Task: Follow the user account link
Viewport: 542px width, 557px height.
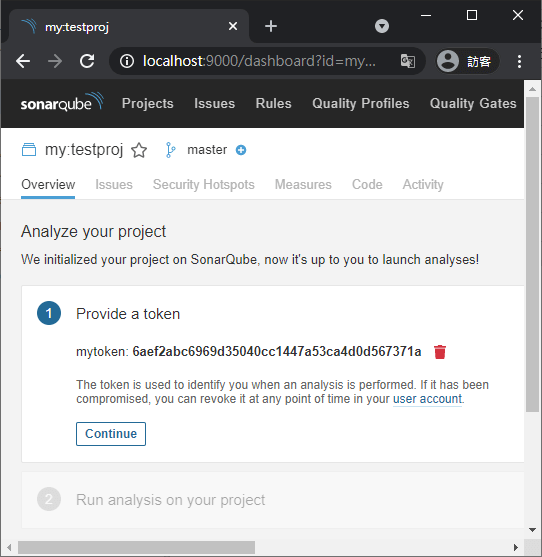Action: (427, 399)
